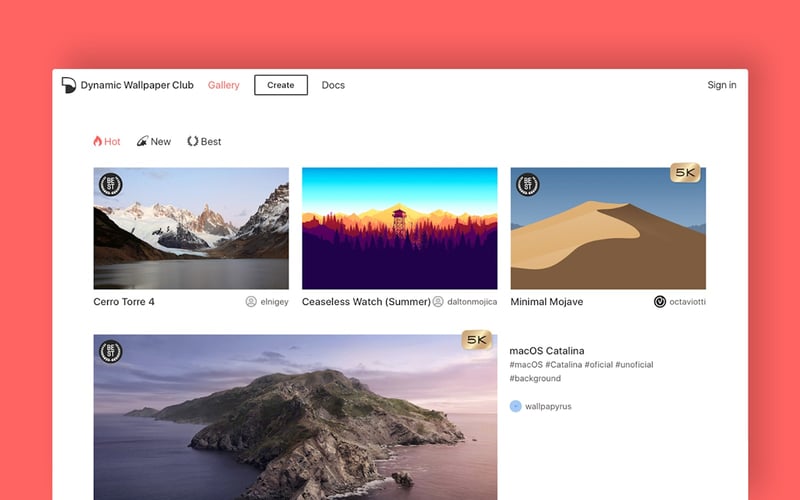Click the #oficial hashtag
The width and height of the screenshot is (800, 500).
598,365
